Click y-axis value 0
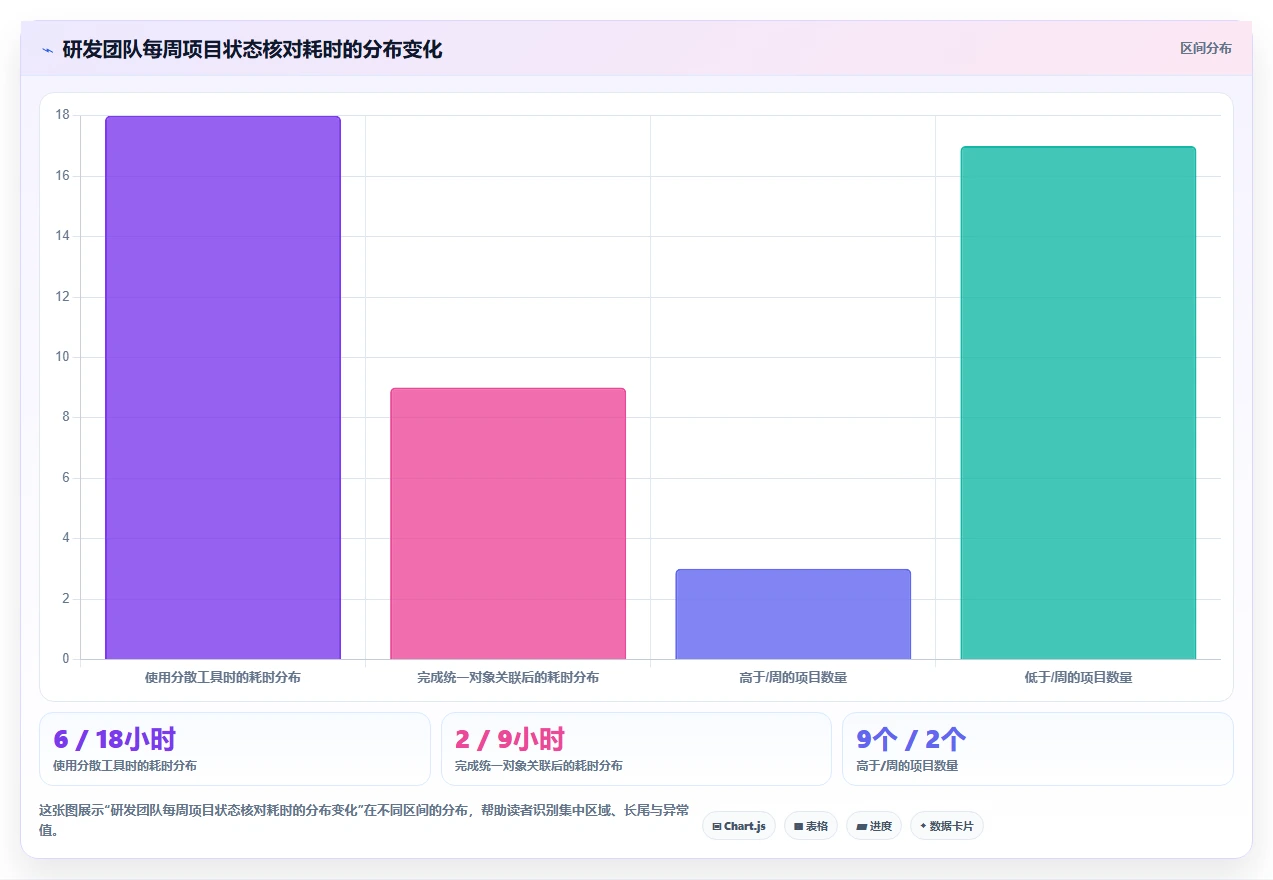The image size is (1273, 880). coord(66,659)
